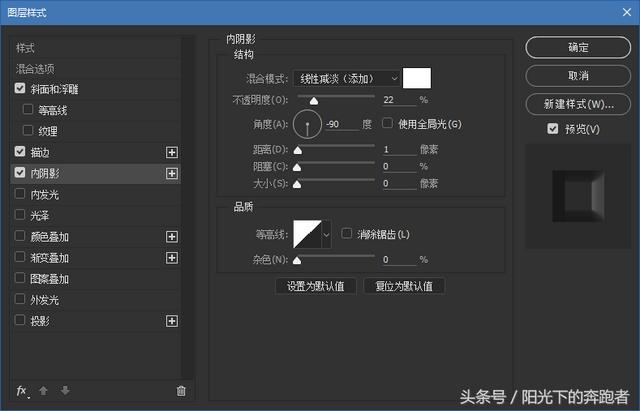
Task: Click the 距离(D) slider handle
Action: [298, 150]
